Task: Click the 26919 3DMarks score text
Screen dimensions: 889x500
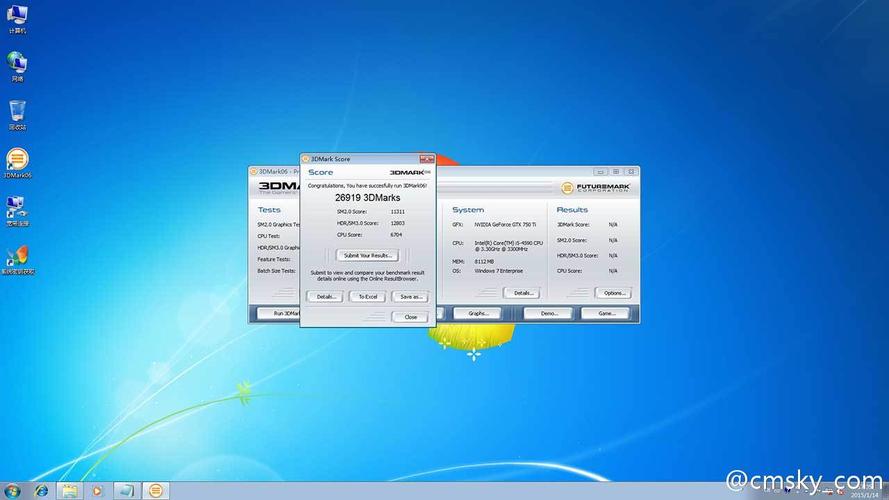Action: click(x=367, y=198)
